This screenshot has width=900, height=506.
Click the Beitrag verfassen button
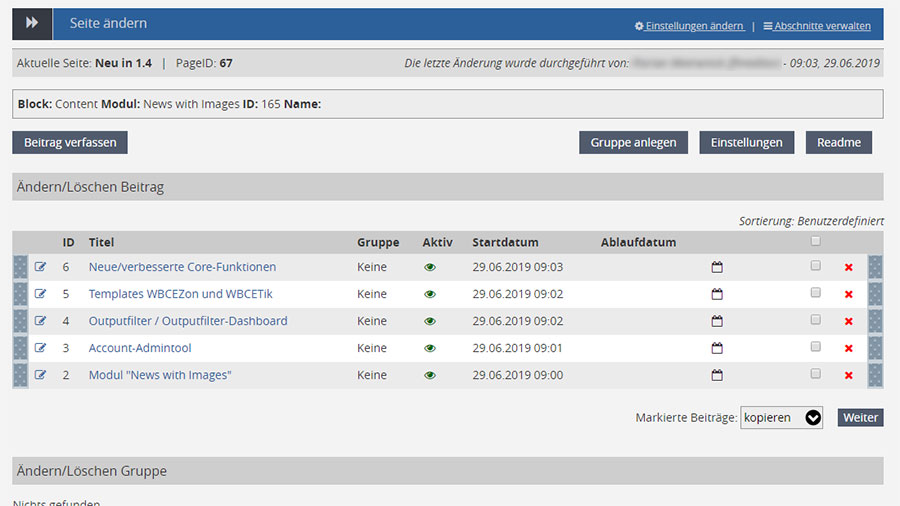click(70, 142)
